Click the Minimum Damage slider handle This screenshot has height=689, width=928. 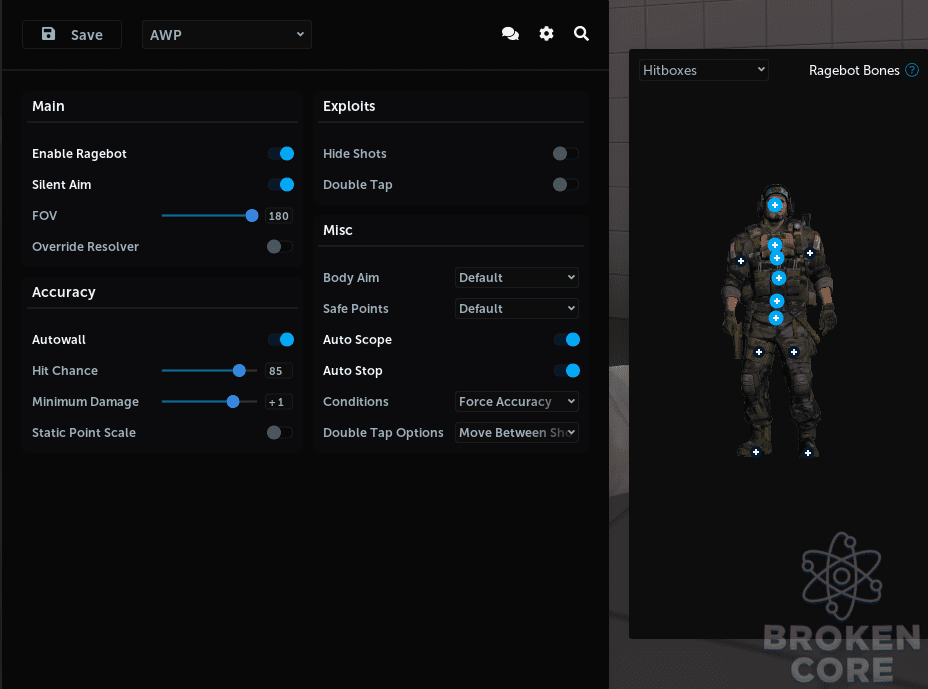(x=233, y=401)
